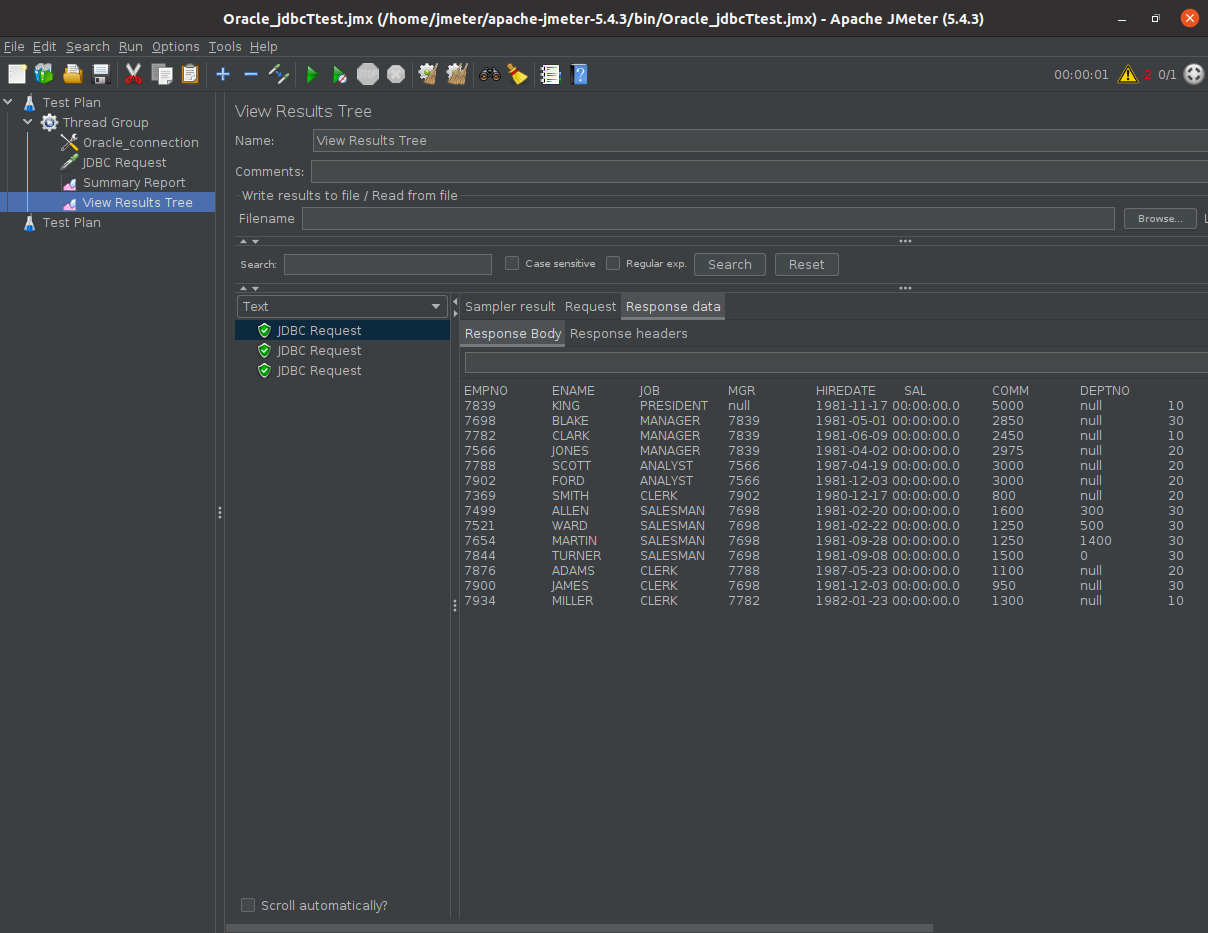This screenshot has height=933, width=1208.
Task: Click the ENAME value KING
Action: (x=566, y=406)
